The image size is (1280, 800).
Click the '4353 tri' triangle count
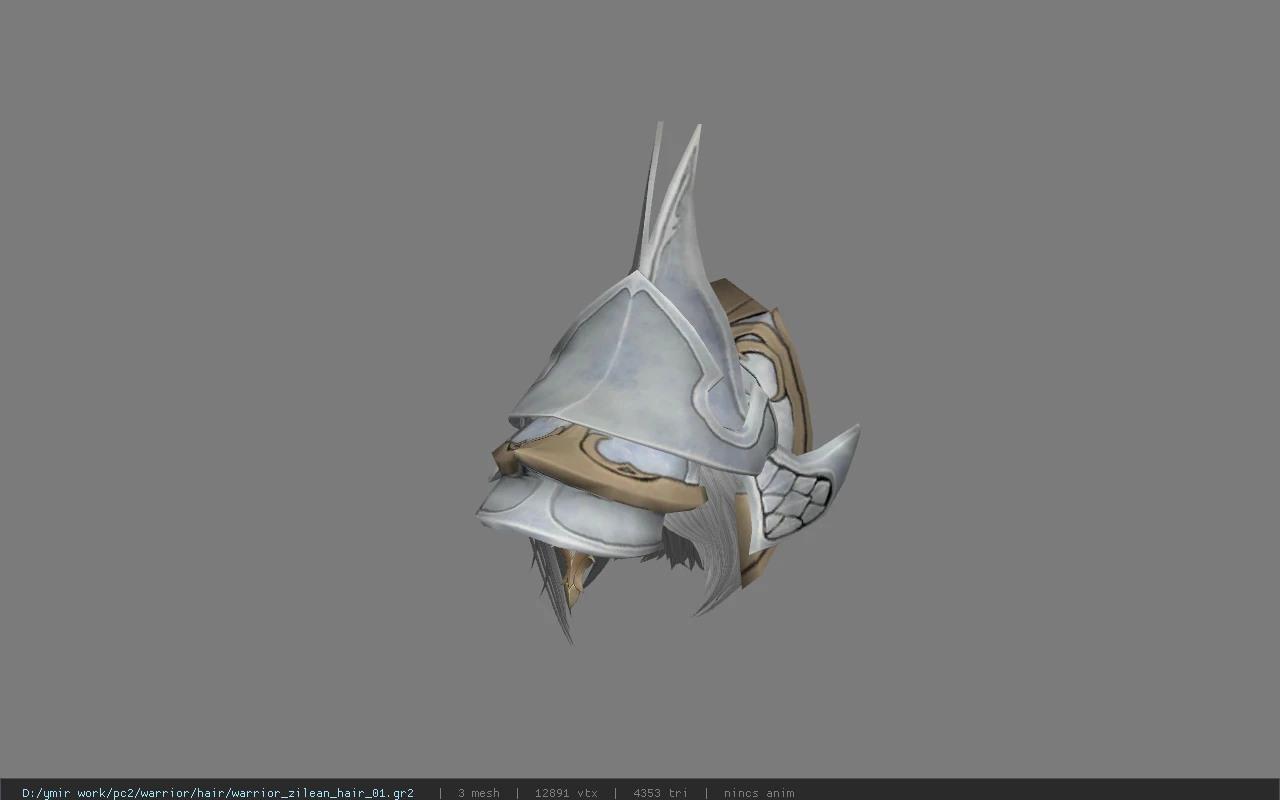[x=660, y=793]
